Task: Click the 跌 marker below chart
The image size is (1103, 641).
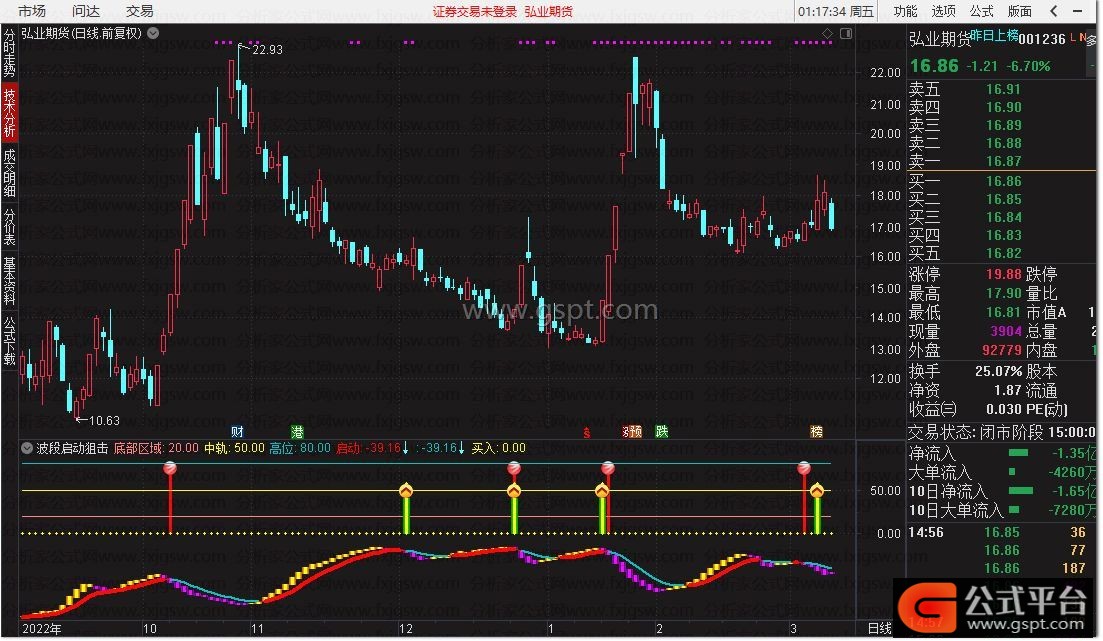Action: [661, 431]
